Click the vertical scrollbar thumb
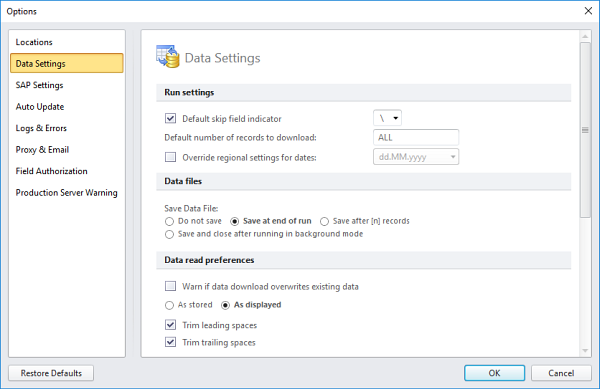Image resolution: width=600 pixels, height=389 pixels. tap(585, 130)
